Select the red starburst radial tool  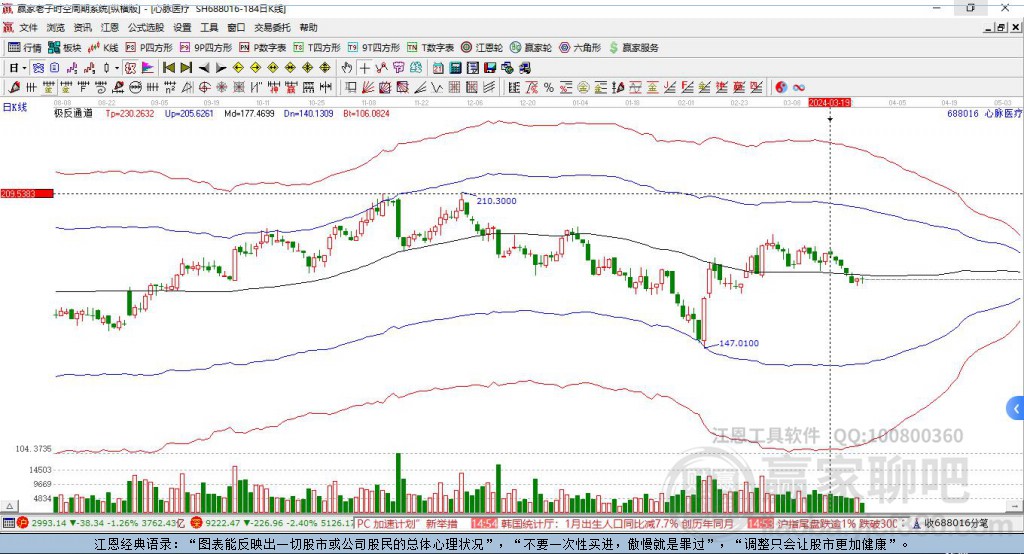point(221,87)
